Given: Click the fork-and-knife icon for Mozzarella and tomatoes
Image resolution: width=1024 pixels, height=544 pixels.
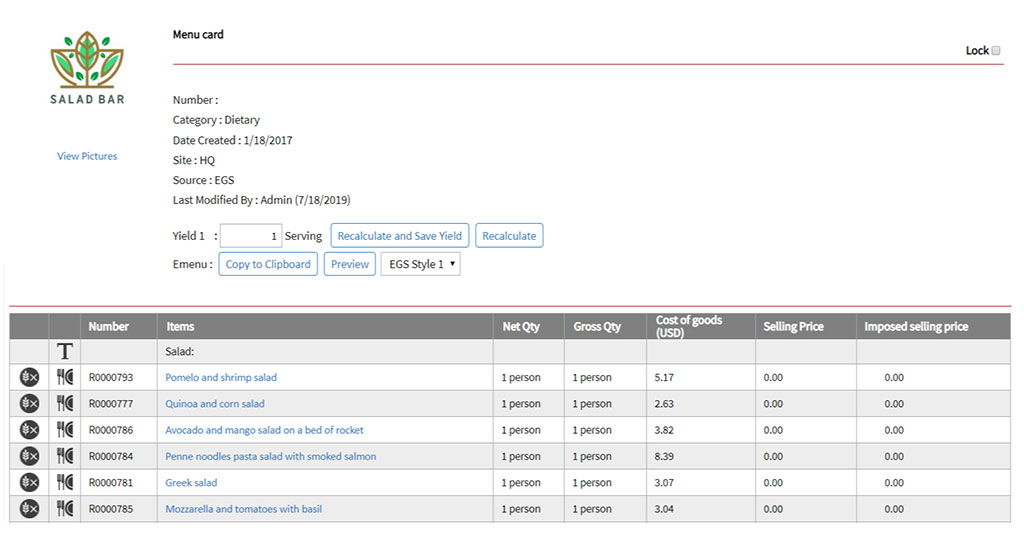Looking at the screenshot, I should pyautogui.click(x=65, y=509).
